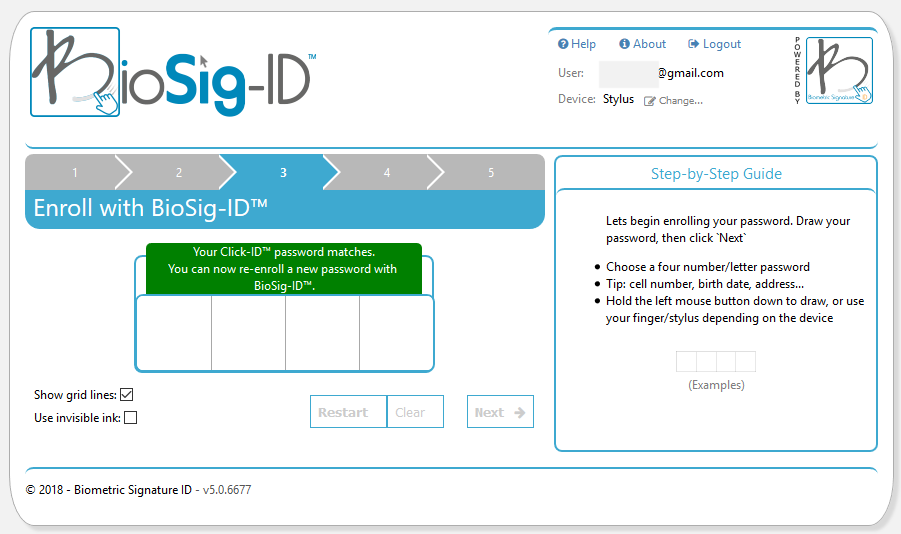Click the Show grid lines label
This screenshot has width=901, height=534.
(75, 395)
